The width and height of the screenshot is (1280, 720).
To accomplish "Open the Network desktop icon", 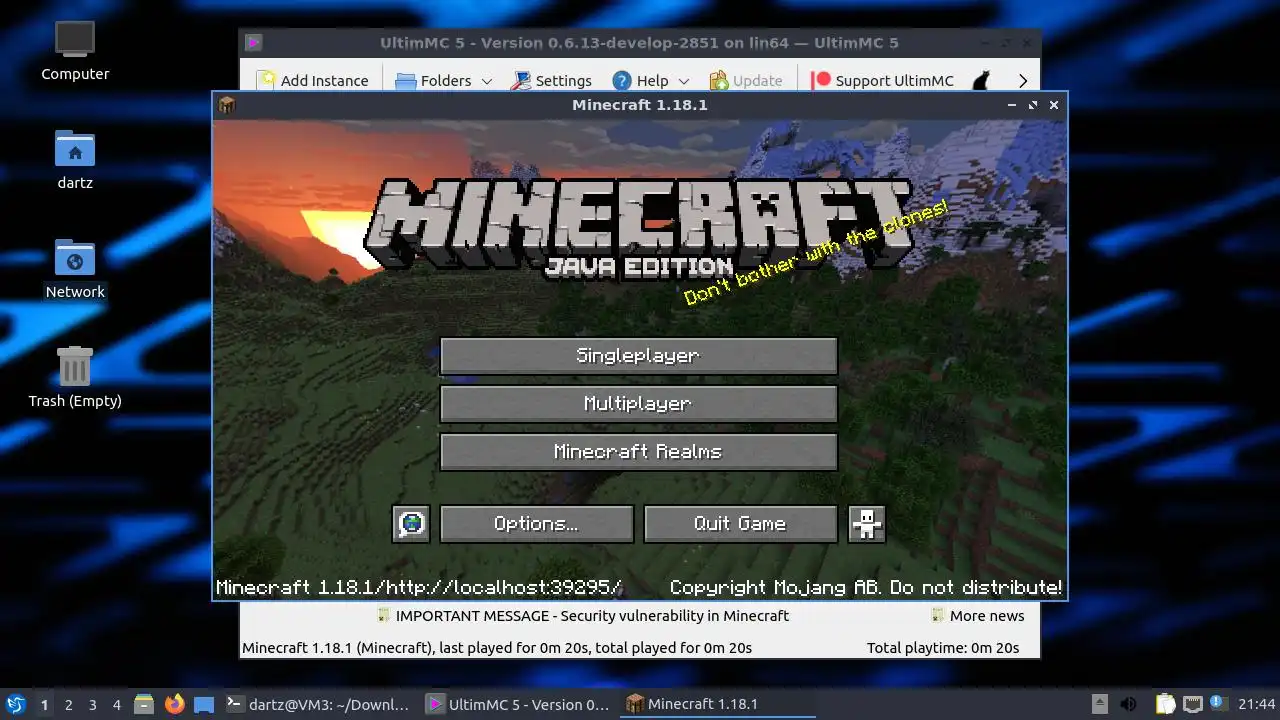I will tap(75, 269).
